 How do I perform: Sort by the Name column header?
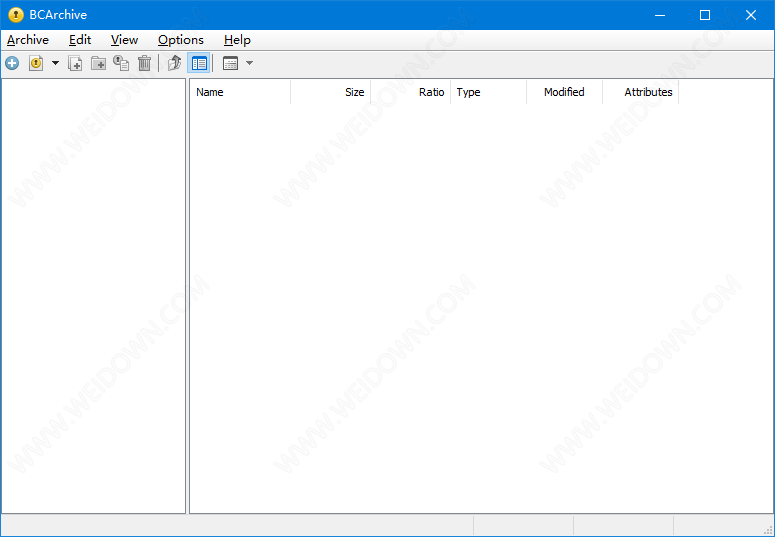[x=240, y=92]
